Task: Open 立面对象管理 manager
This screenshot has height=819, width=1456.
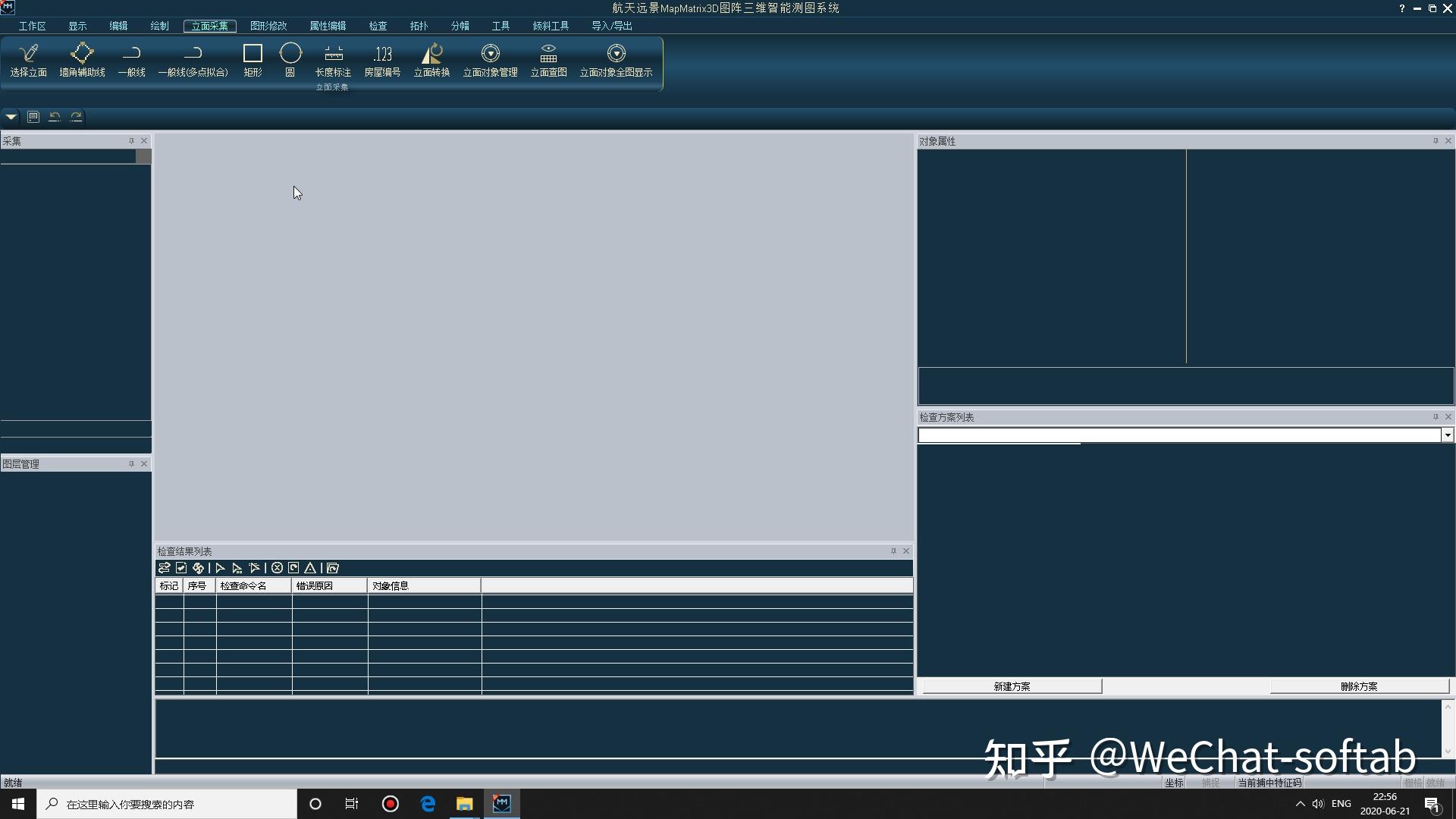Action: pyautogui.click(x=490, y=60)
